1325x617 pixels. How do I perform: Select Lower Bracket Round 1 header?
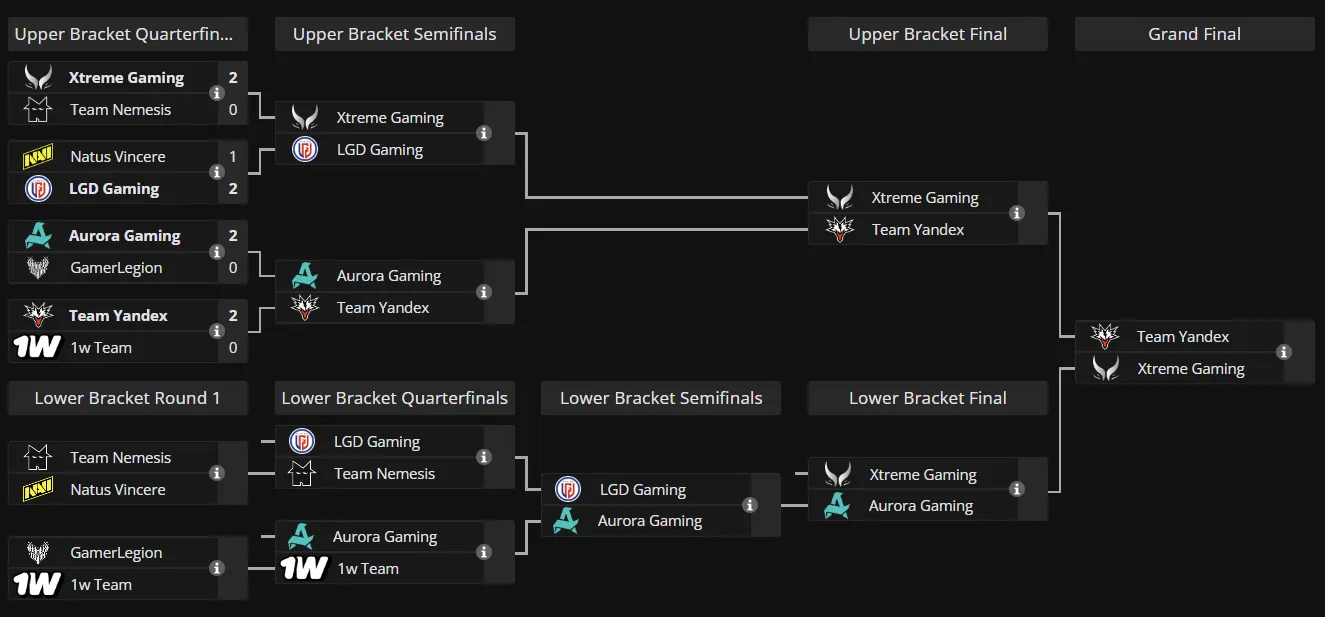(128, 398)
